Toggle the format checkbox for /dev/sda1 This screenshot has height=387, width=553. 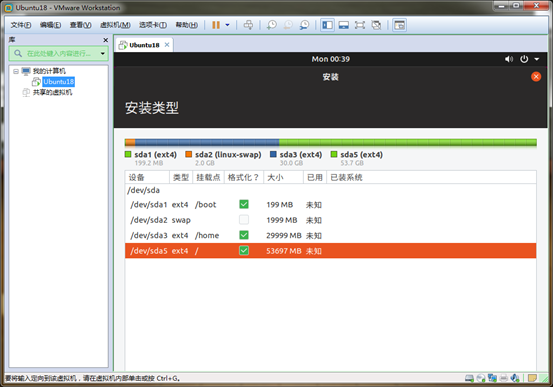[244, 204]
